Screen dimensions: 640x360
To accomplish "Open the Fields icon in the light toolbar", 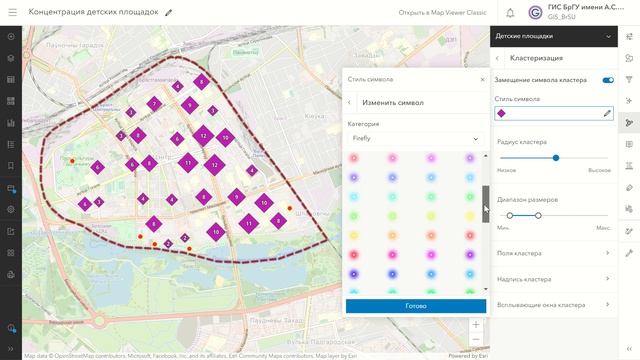I will [629, 165].
